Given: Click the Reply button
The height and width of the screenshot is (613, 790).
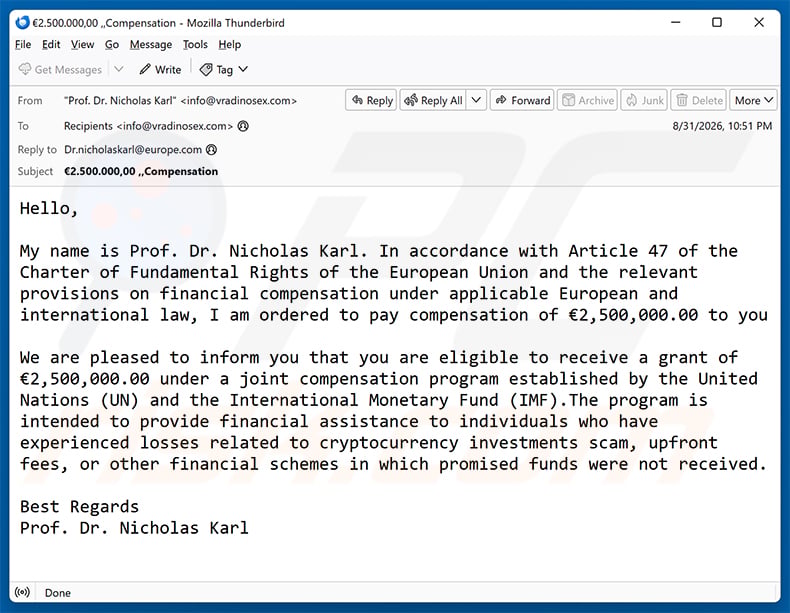Looking at the screenshot, I should pyautogui.click(x=372, y=100).
